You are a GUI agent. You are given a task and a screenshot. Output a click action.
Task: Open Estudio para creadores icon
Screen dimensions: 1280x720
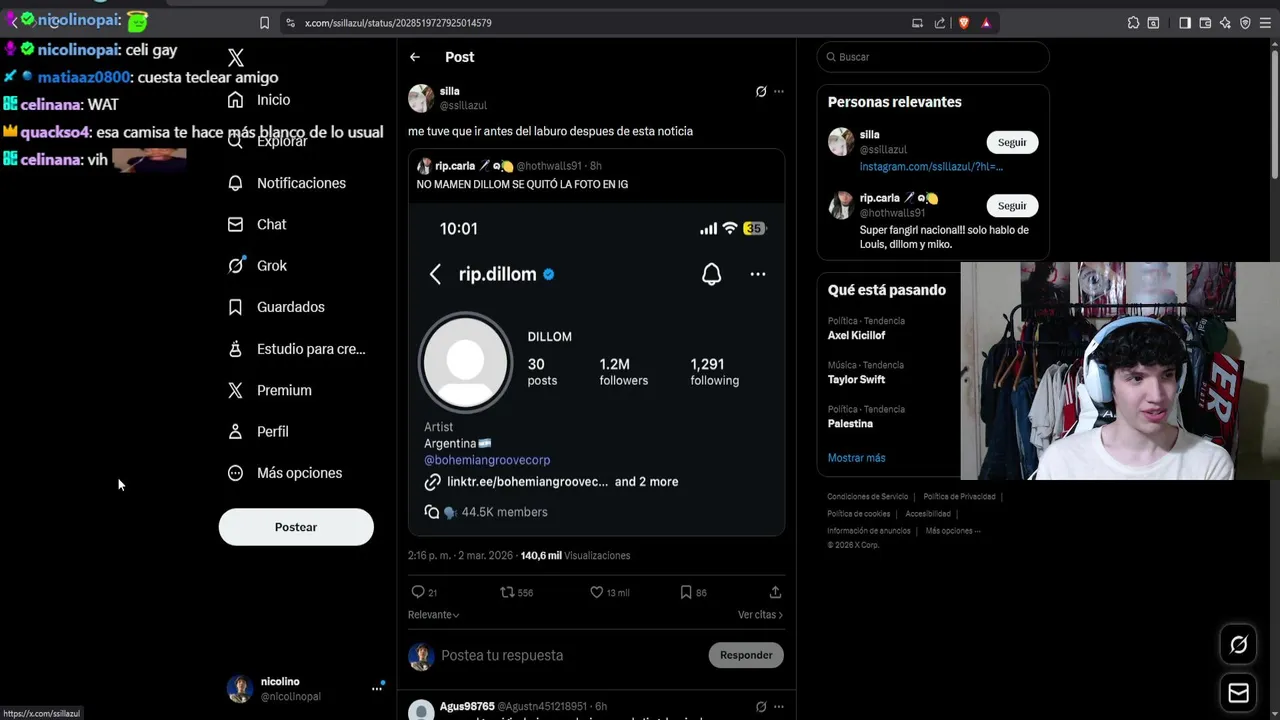click(x=236, y=349)
